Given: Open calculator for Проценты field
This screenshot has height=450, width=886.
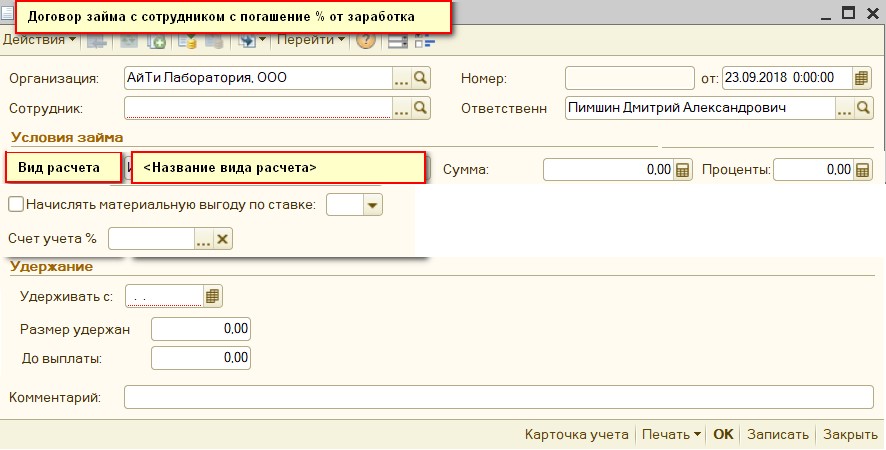Looking at the screenshot, I should coord(863,170).
